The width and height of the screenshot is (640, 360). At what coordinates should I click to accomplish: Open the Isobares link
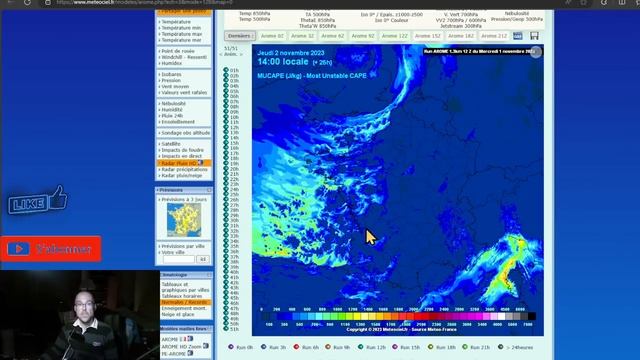(171, 74)
